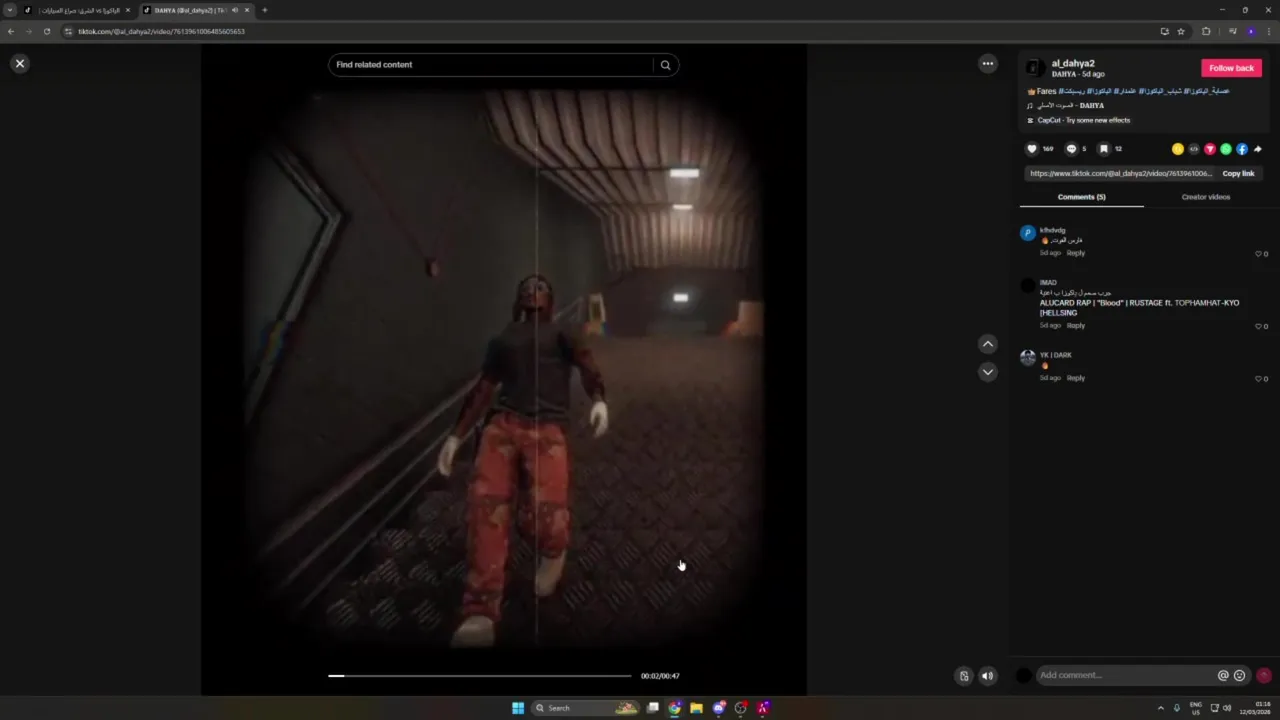Image resolution: width=1280 pixels, height=720 pixels.
Task: Show hidden system tray icons
Action: coord(1160,708)
